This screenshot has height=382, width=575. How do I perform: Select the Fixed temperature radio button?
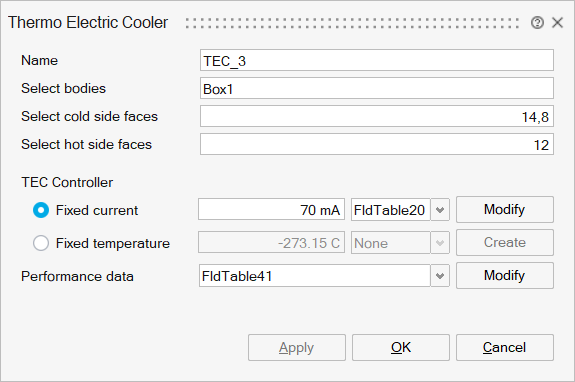click(x=41, y=243)
